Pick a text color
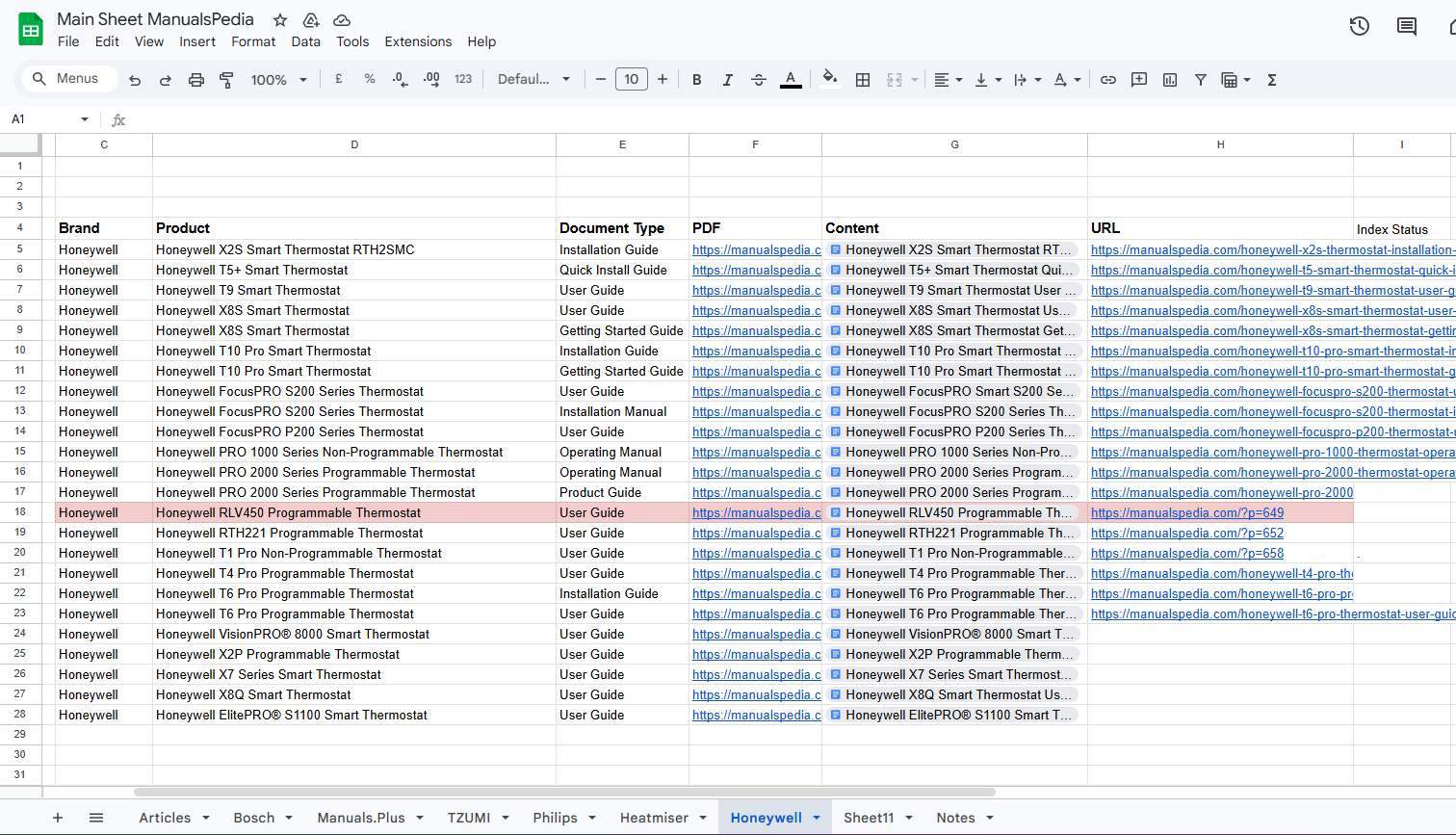Viewport: 1456px width, 835px height. [791, 80]
